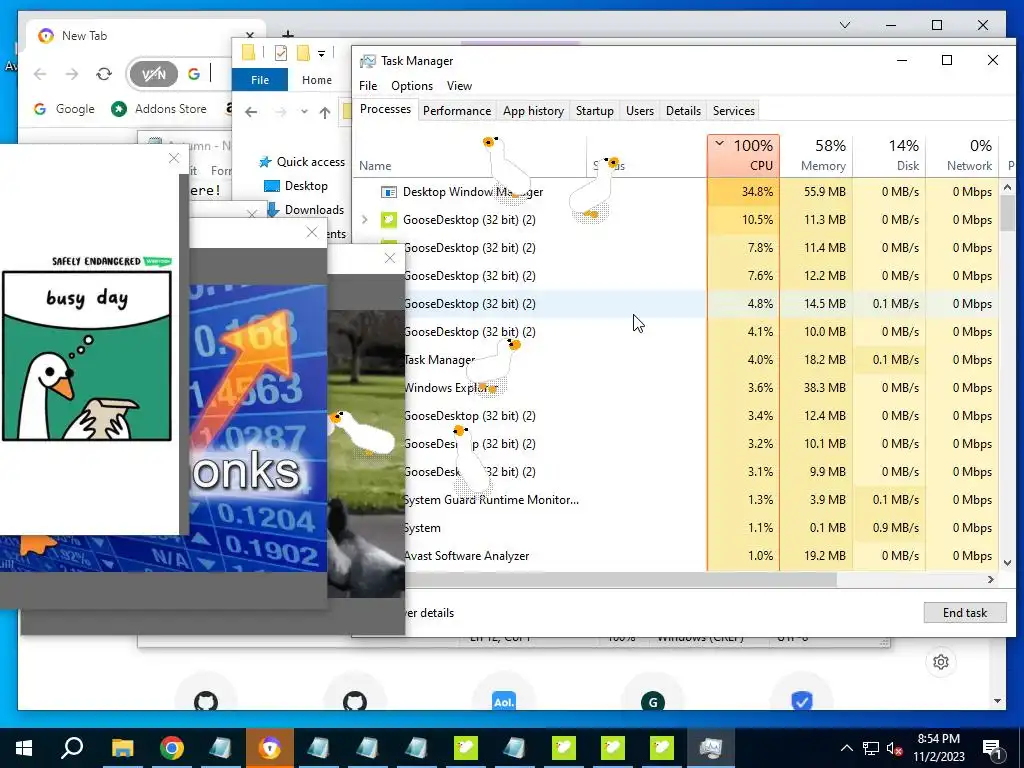Select Downloads in Explorer sidebar

tap(305, 210)
